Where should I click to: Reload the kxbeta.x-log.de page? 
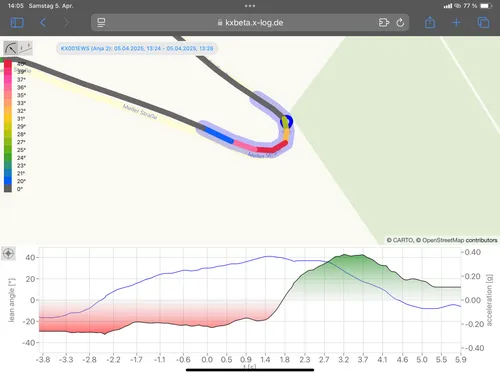click(400, 23)
